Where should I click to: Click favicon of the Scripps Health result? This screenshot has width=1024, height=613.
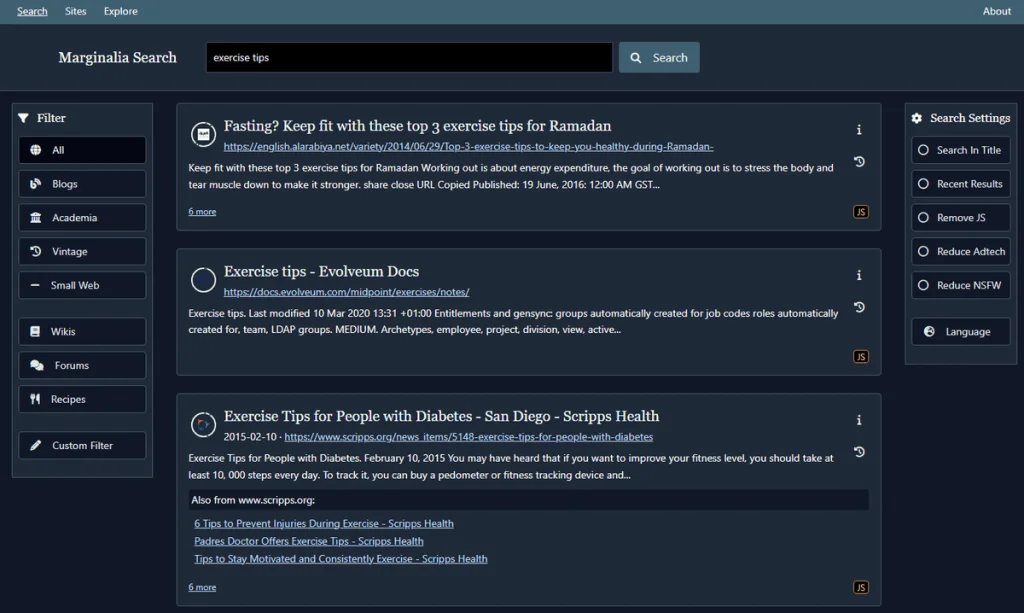click(x=203, y=425)
